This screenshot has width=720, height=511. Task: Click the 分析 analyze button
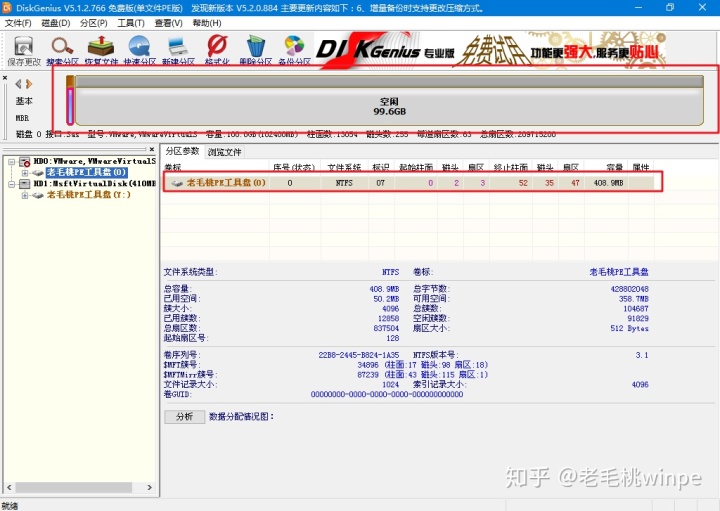(185, 416)
